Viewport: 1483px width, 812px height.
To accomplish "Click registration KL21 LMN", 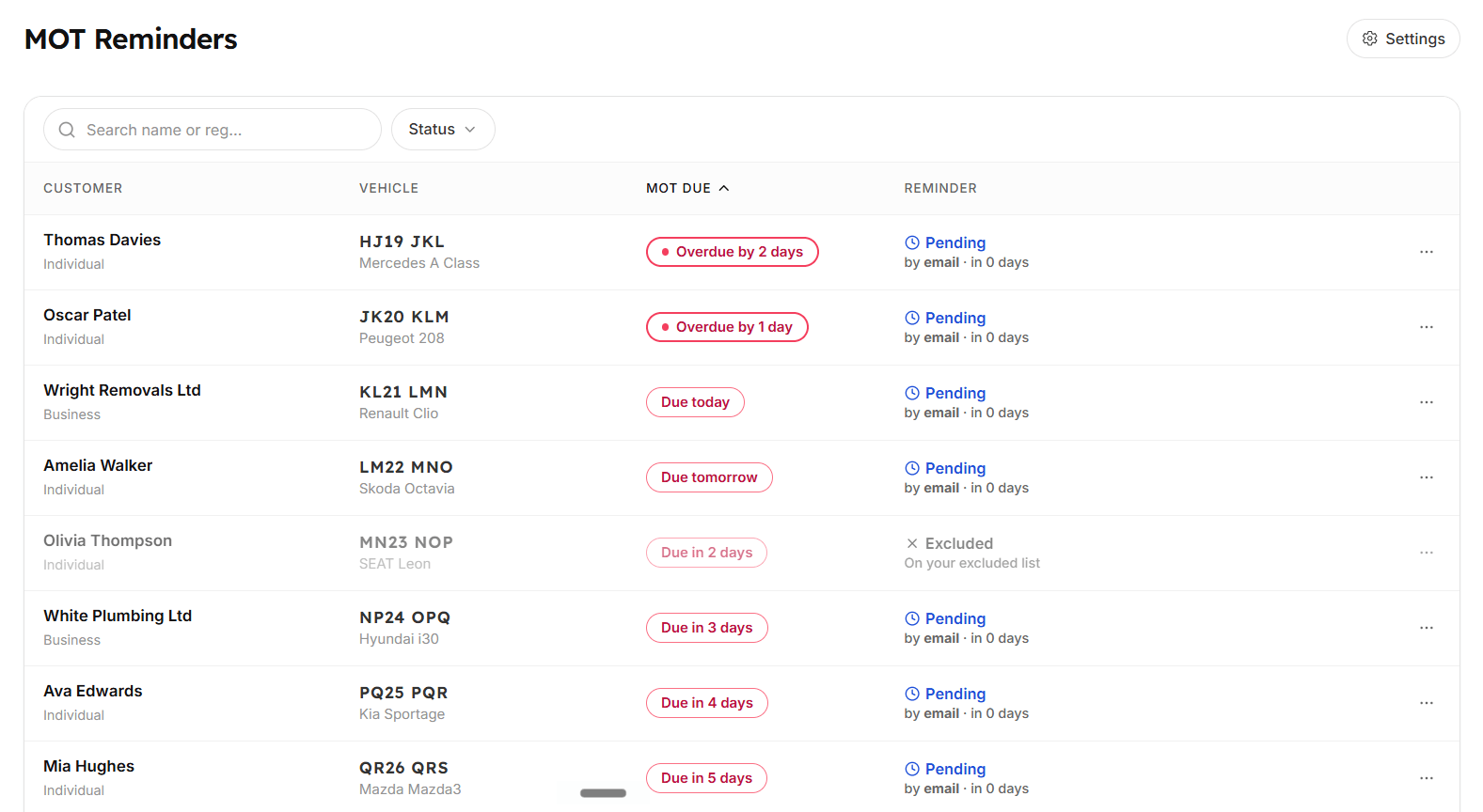I will point(403,392).
